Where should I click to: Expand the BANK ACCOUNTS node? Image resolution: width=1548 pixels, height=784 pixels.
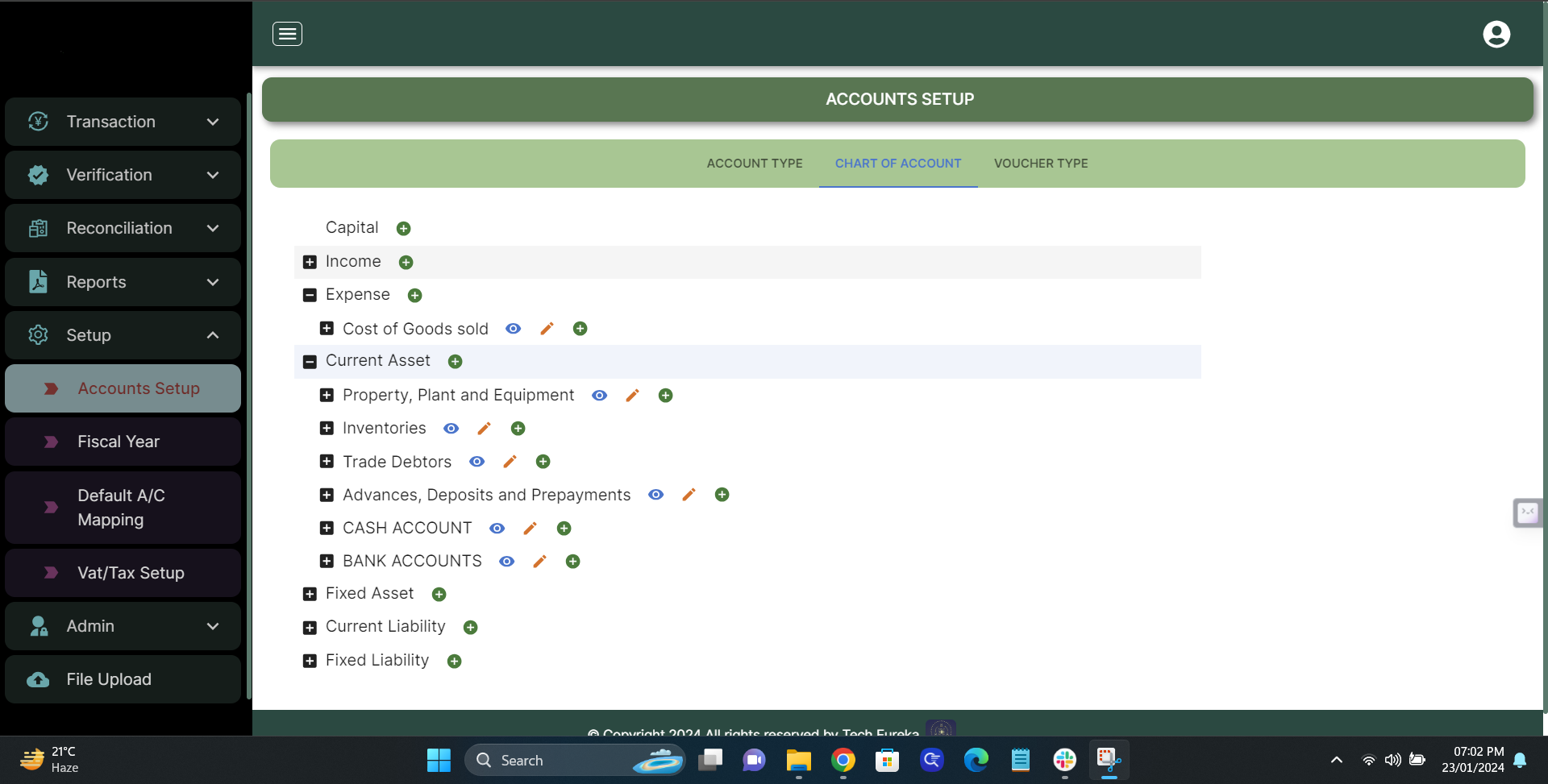coord(327,561)
